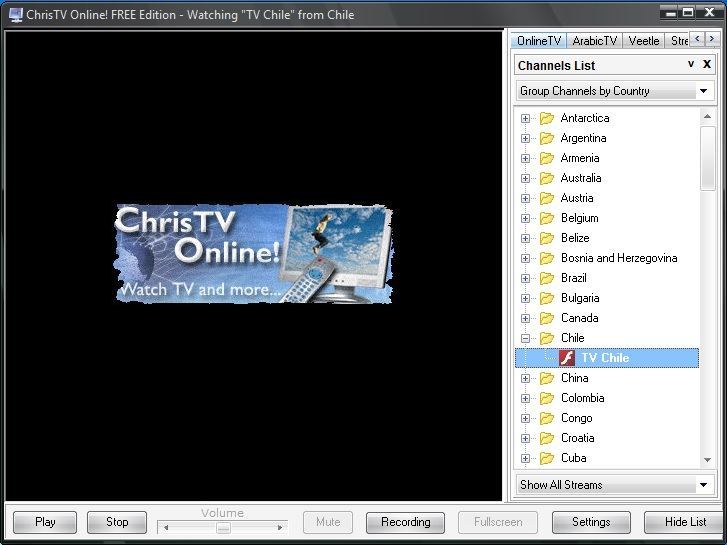Click the Stop button
Image resolution: width=727 pixels, height=545 pixels.
click(x=117, y=522)
